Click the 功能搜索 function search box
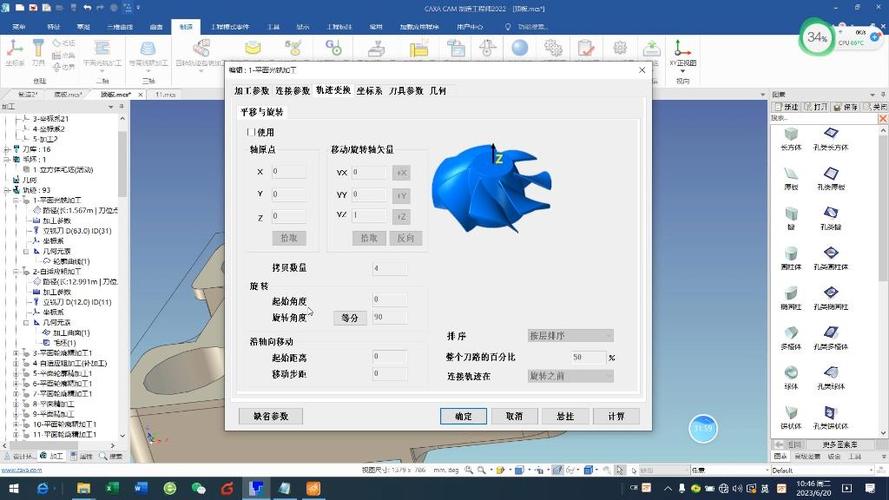This screenshot has height=500, width=889. pyautogui.click(x=532, y=27)
